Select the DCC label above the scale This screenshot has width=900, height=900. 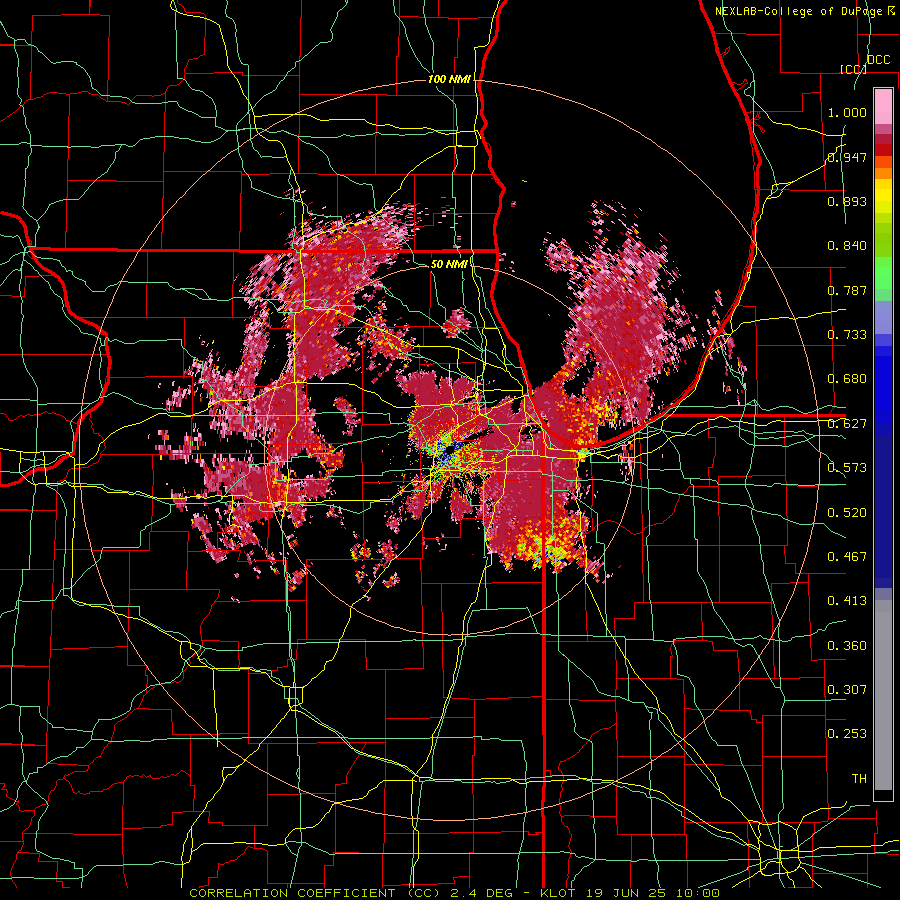coord(878,60)
